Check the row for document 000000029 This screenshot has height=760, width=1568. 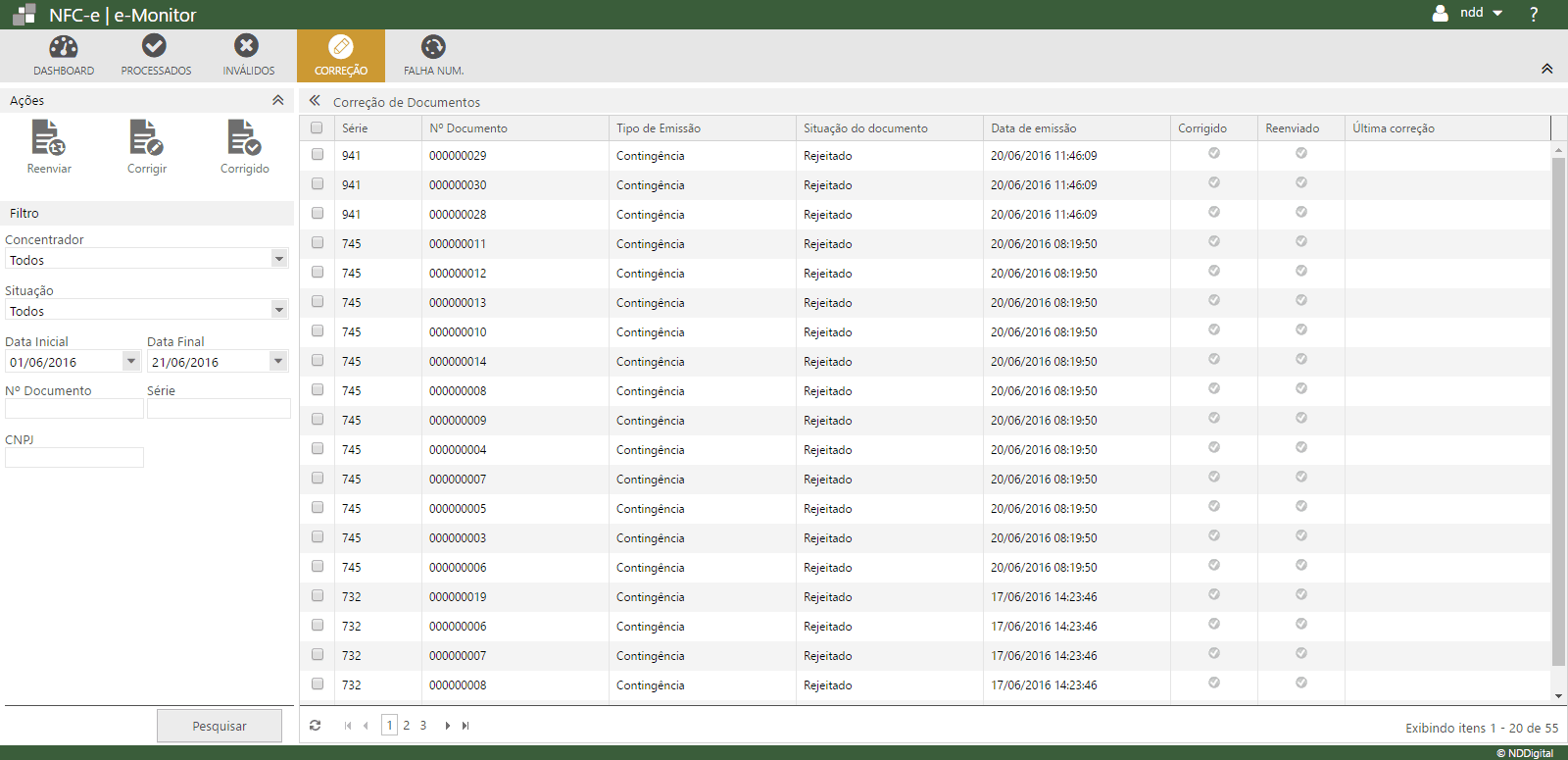pos(318,154)
